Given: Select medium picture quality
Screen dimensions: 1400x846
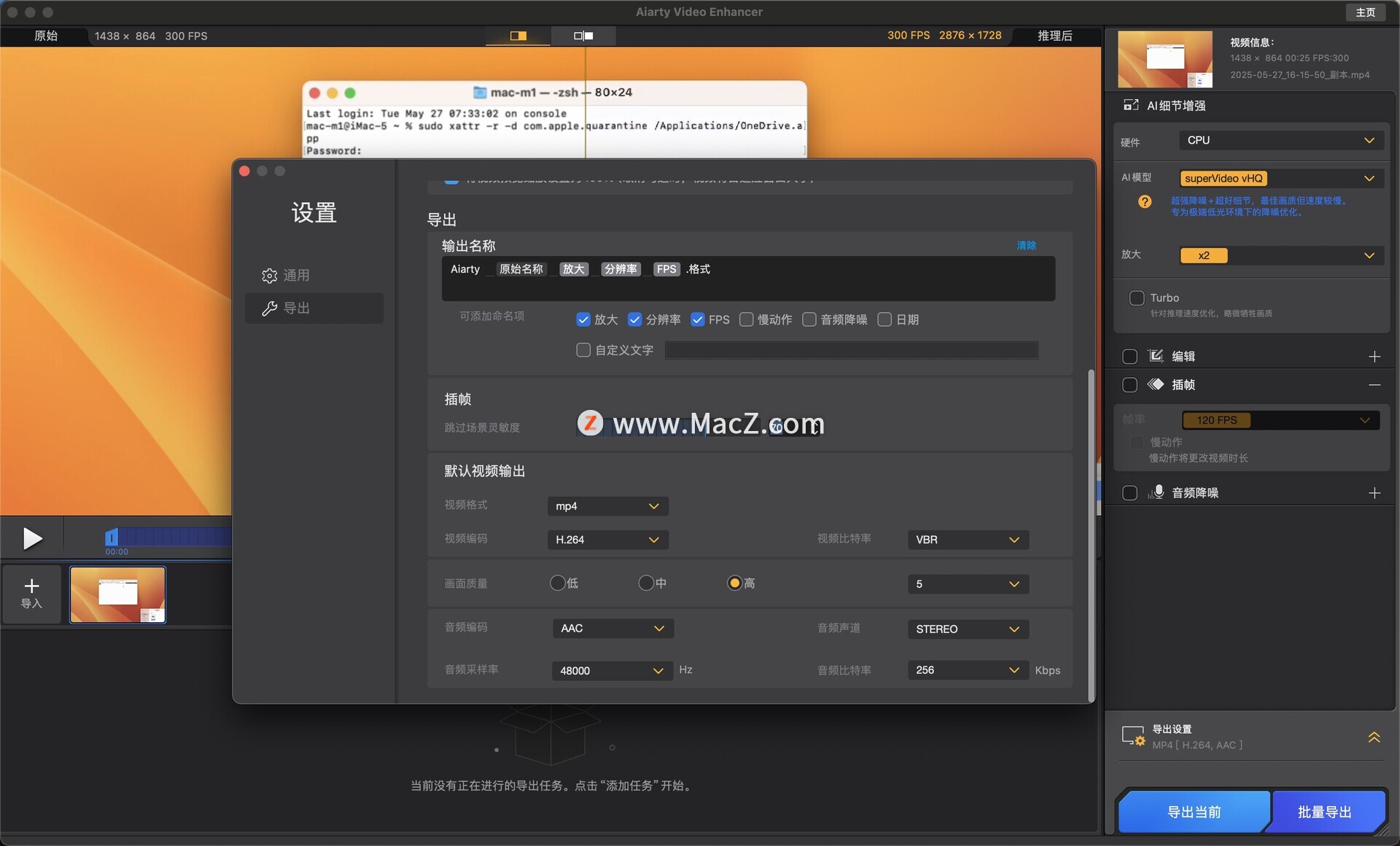Looking at the screenshot, I should point(646,583).
